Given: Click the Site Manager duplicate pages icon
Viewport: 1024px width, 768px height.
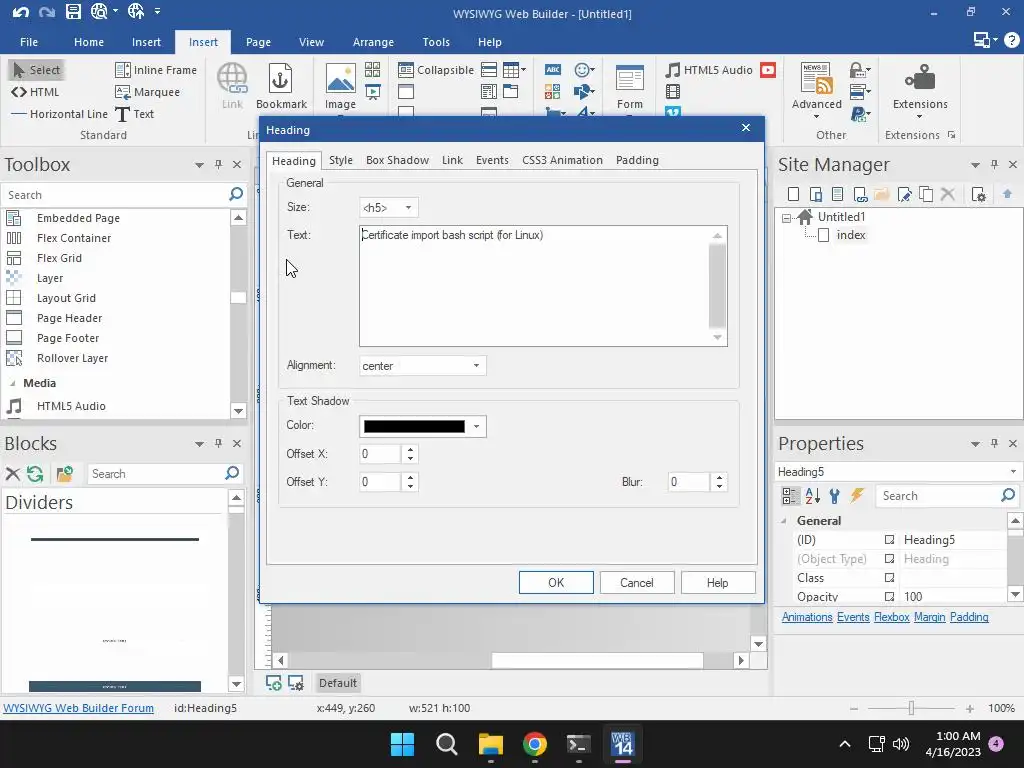Looking at the screenshot, I should click(x=926, y=194).
